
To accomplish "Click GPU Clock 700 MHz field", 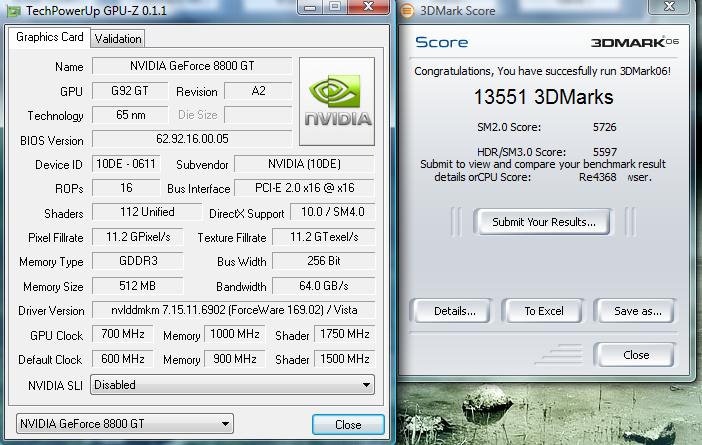I will 123,334.
